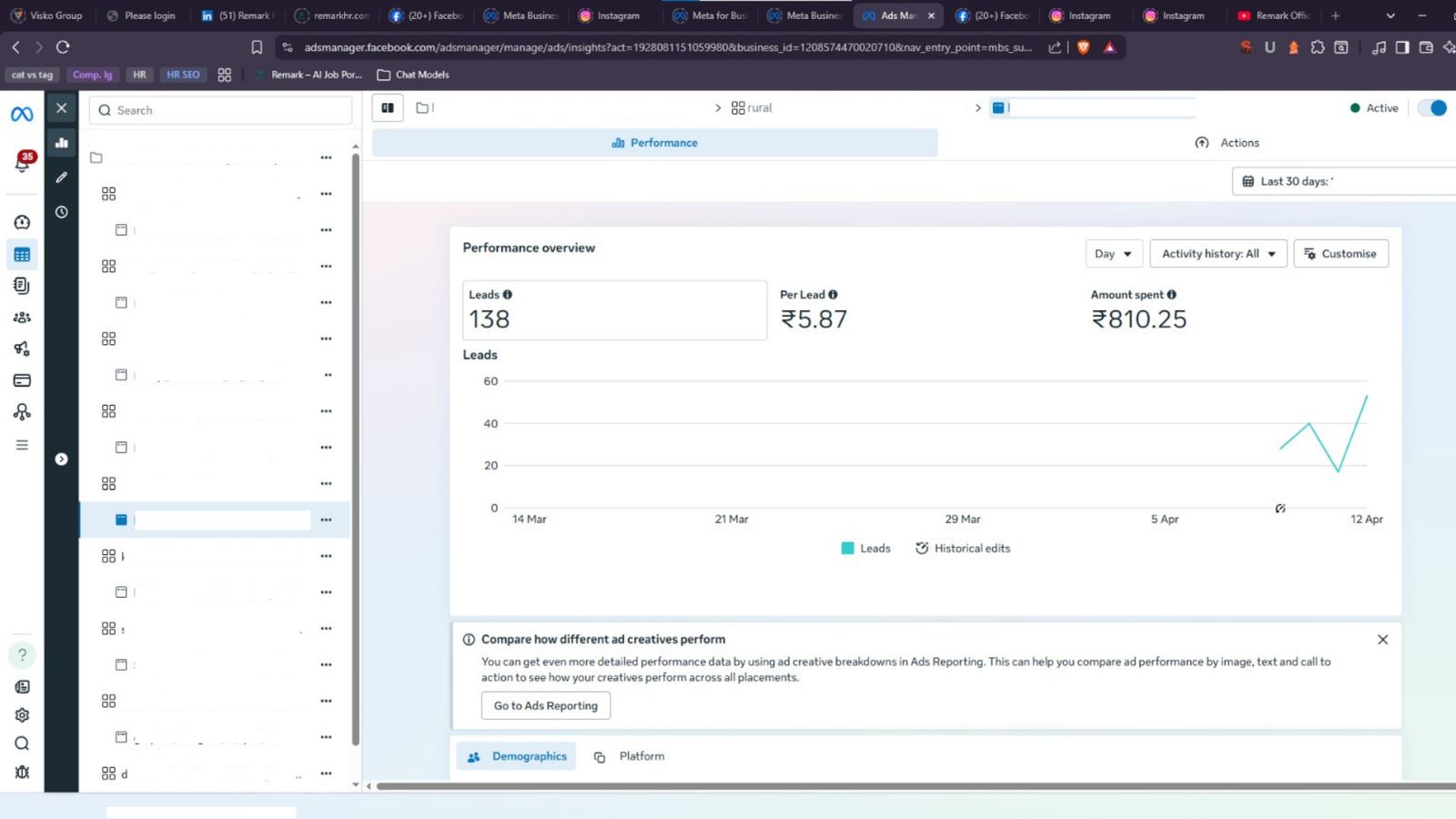Viewport: 1456px width, 819px height.
Task: Dismiss the compare ad creatives banner
Action: [1382, 640]
